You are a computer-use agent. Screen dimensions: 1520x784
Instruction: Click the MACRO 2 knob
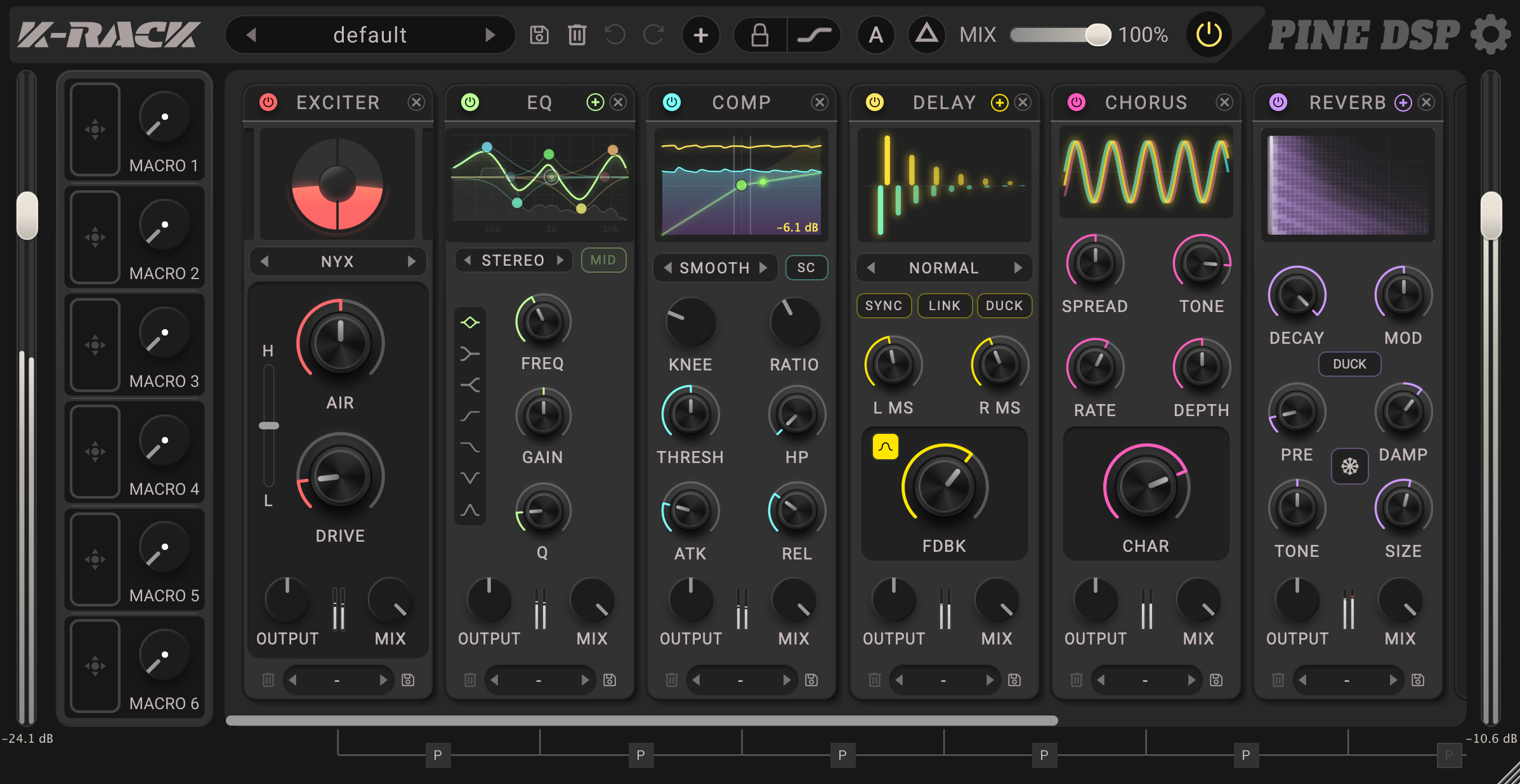click(164, 225)
